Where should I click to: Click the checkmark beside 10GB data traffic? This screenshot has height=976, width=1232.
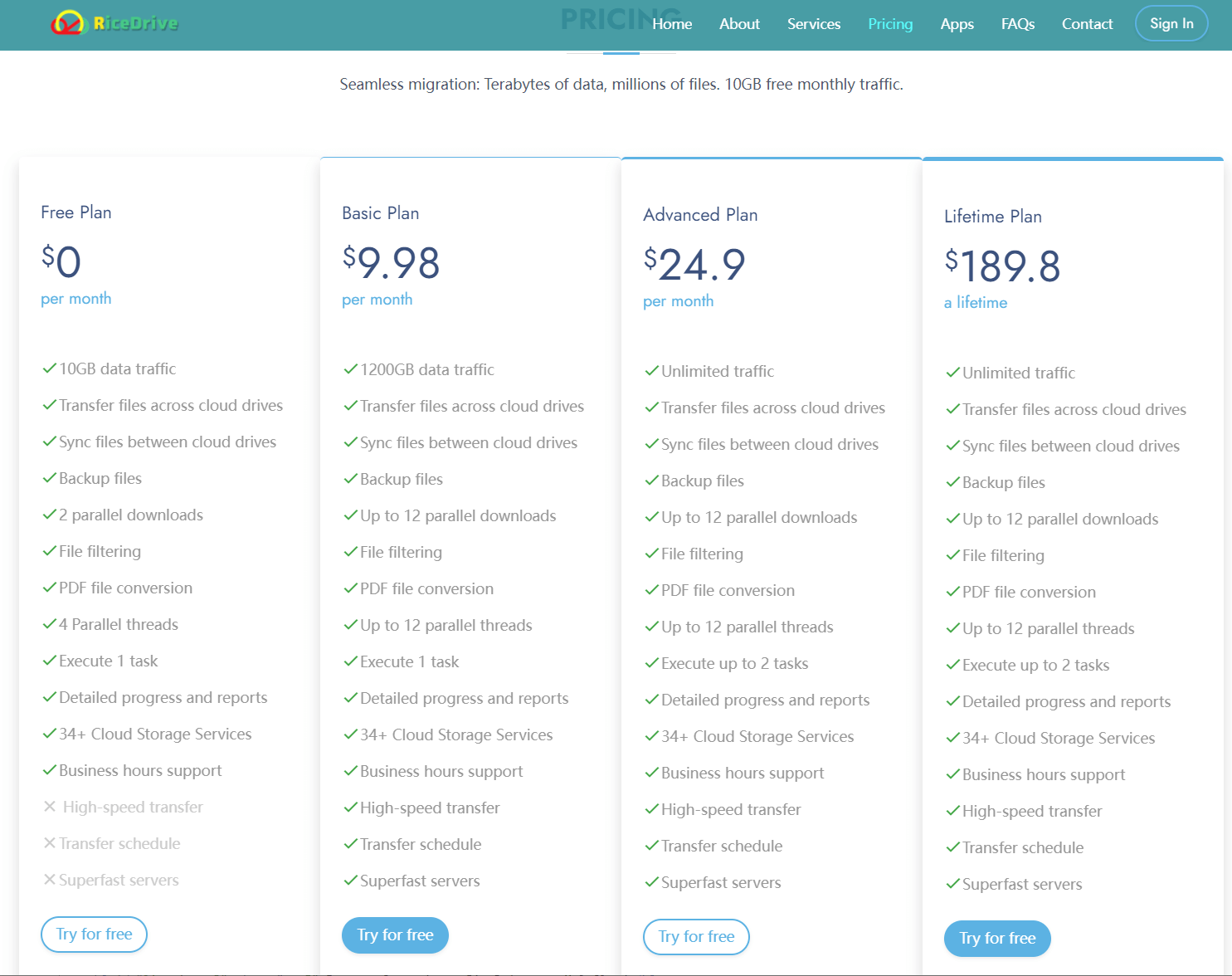[50, 368]
